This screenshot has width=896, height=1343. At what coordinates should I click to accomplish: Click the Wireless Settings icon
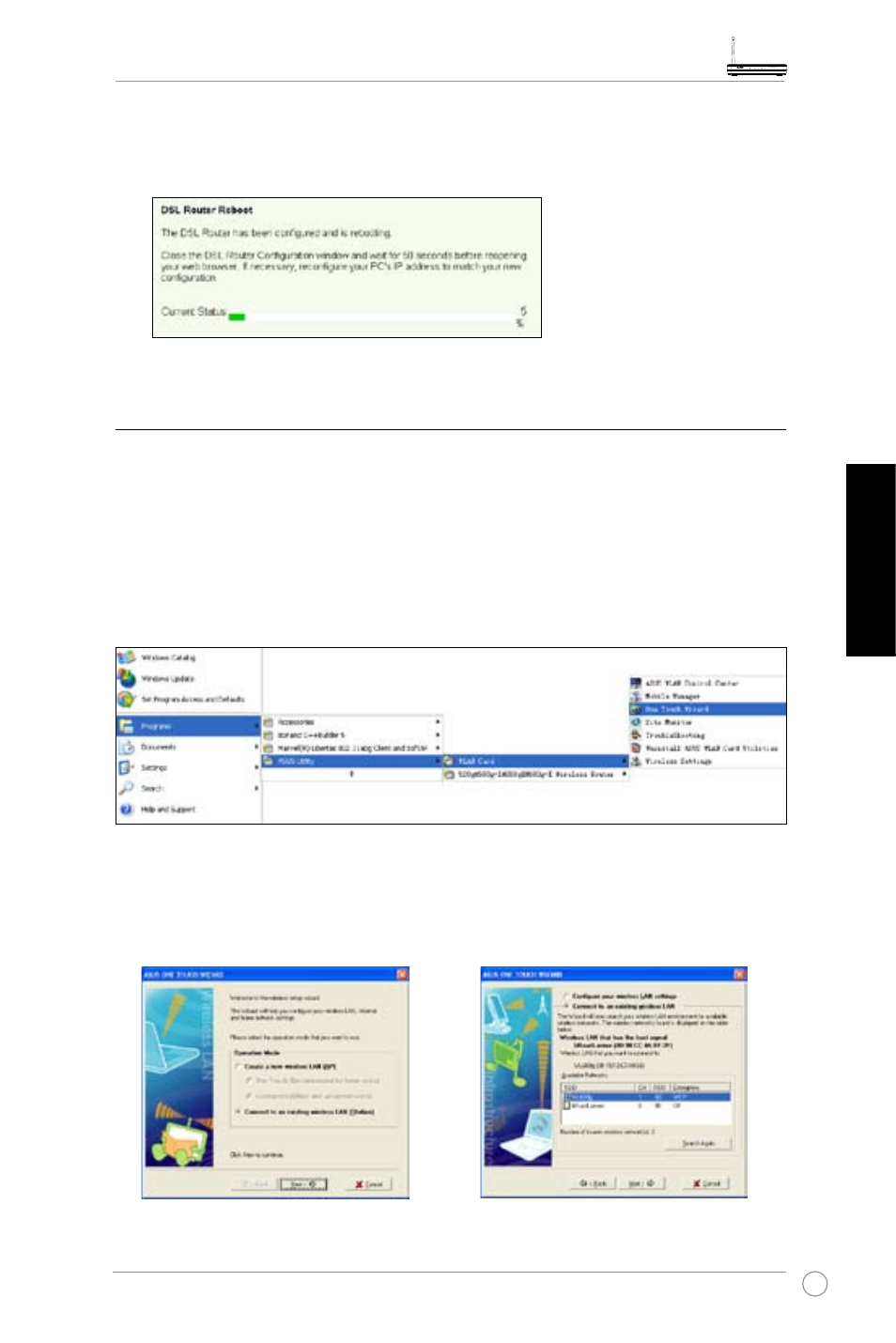(x=636, y=762)
